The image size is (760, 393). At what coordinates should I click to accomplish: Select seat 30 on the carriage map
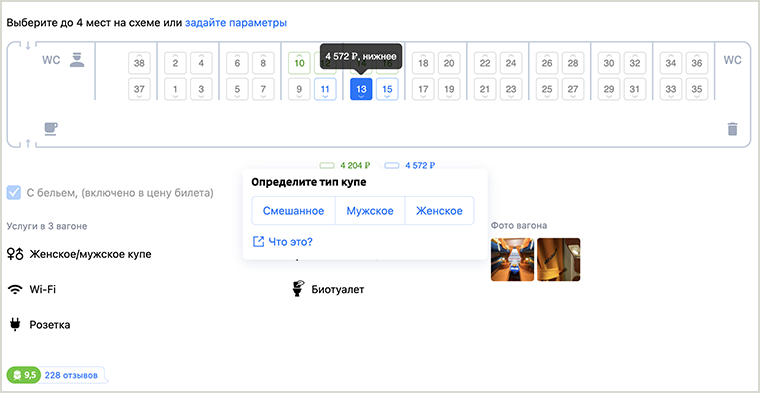point(609,63)
